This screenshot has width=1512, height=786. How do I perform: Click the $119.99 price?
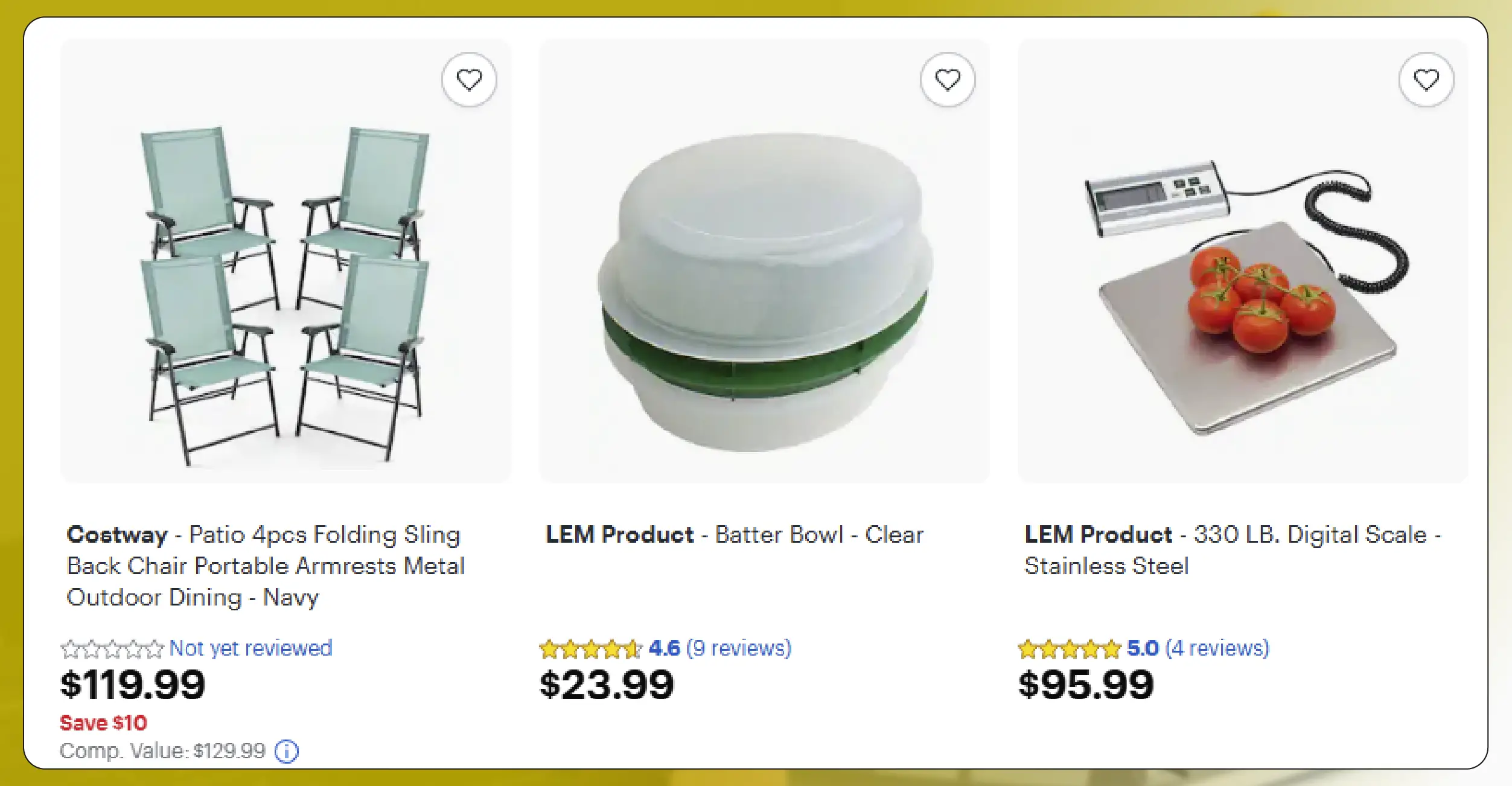[x=133, y=685]
